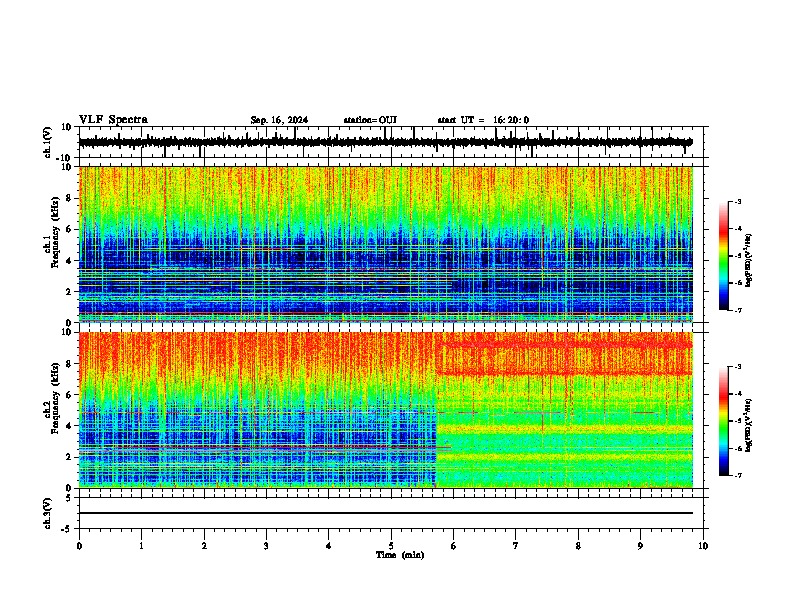
Task: Click the red 9 kHz band in ch.2 spectrogram
Action: click(564, 345)
